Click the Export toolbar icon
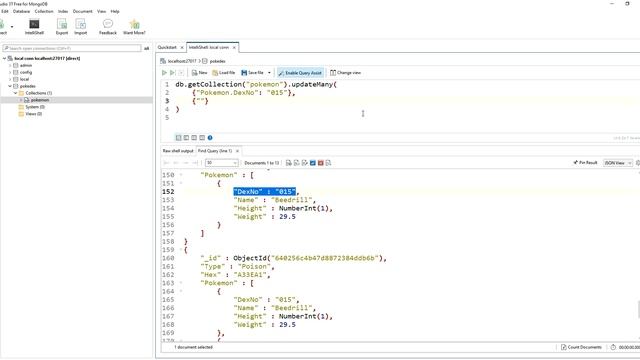 coord(62,24)
